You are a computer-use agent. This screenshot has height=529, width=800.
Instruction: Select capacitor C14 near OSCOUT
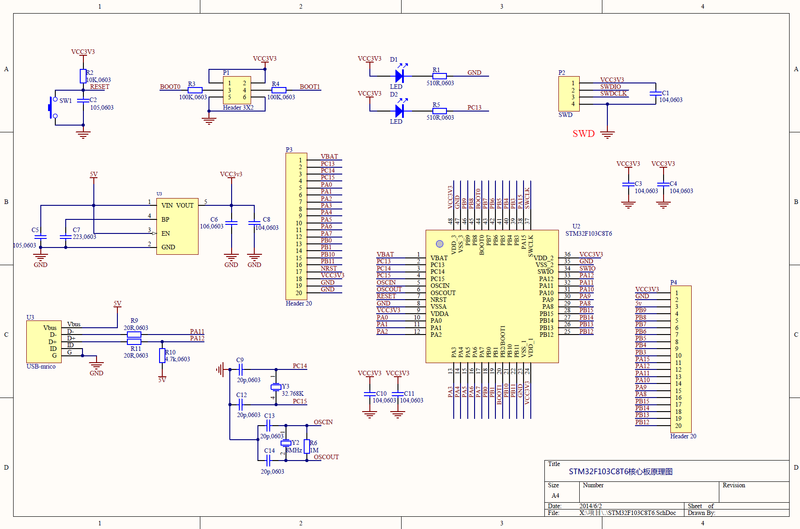269,460
